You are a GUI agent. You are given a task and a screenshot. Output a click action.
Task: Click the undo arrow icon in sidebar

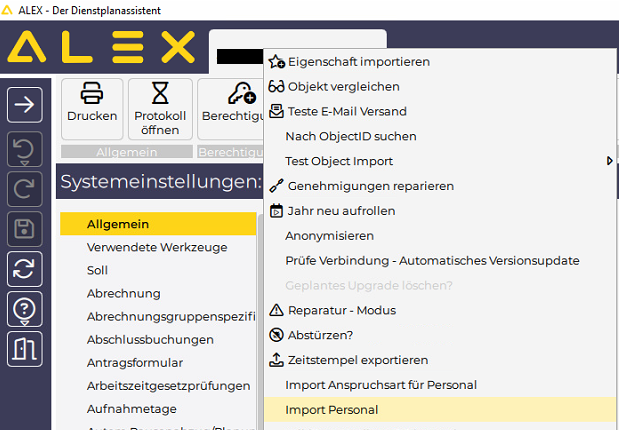point(25,150)
